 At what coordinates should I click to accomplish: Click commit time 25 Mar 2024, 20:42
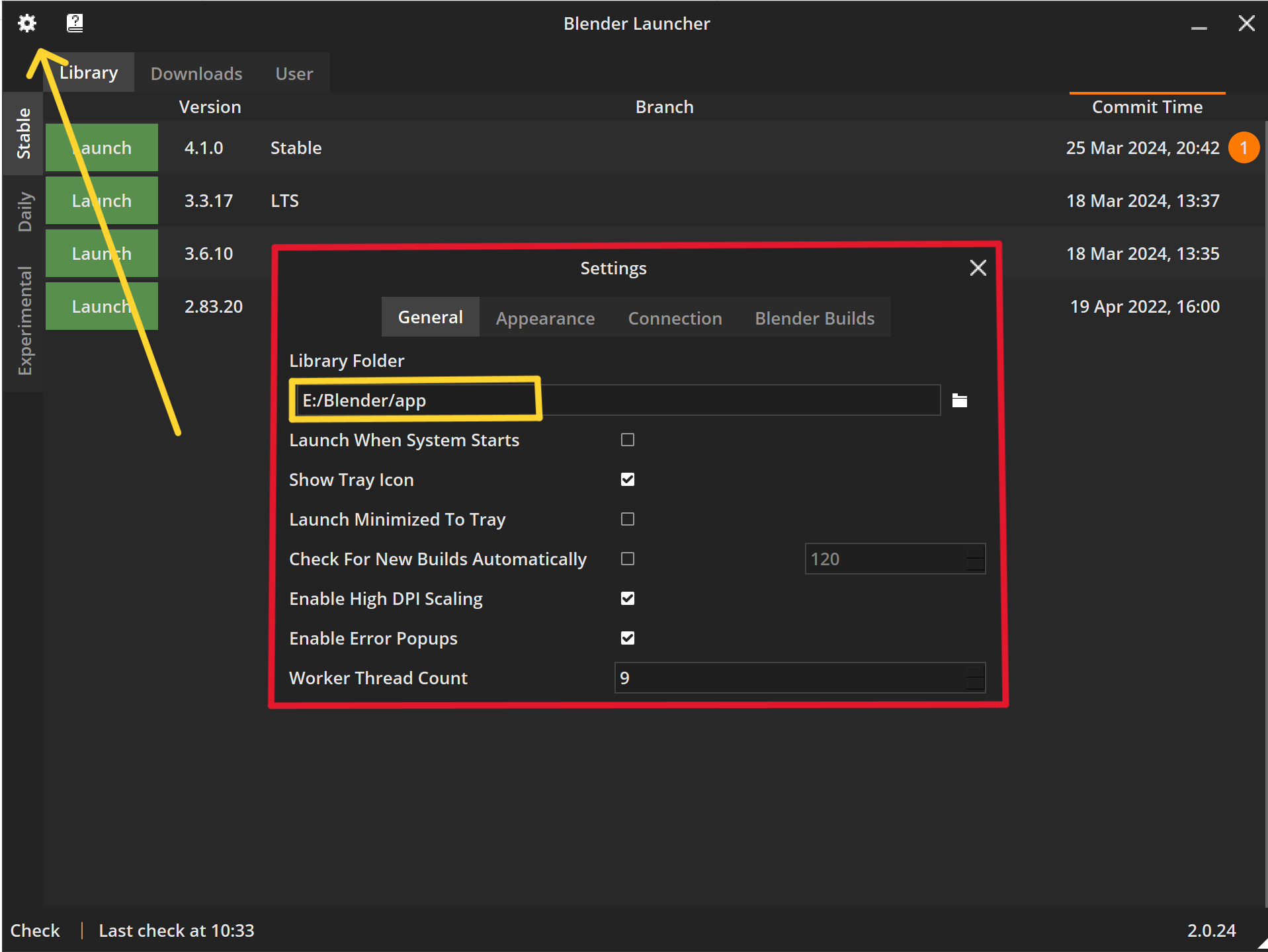coord(1143,147)
